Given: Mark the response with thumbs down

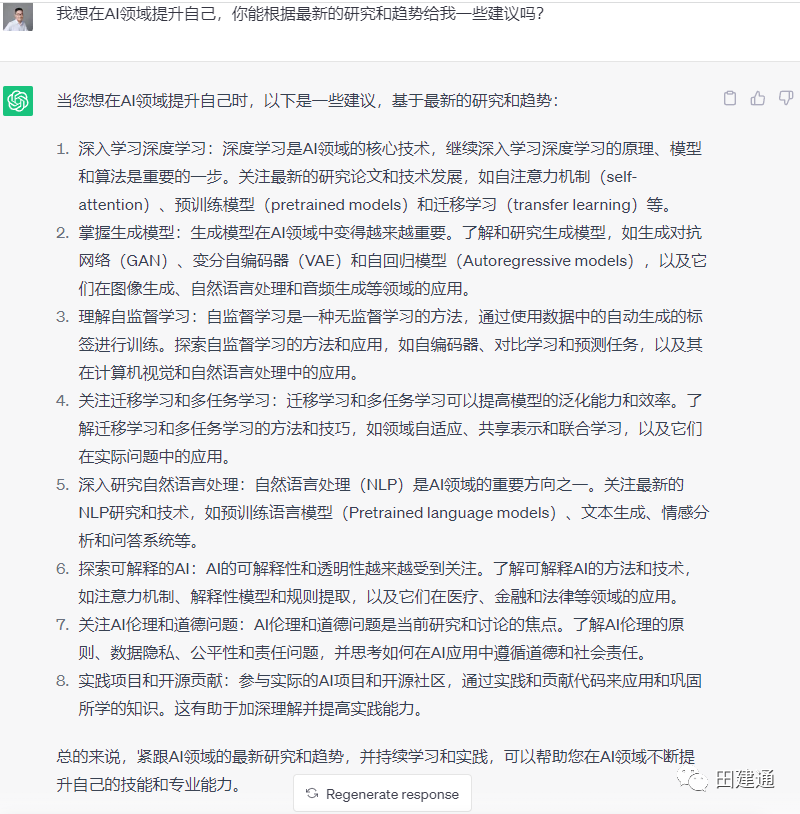Looking at the screenshot, I should 786,98.
